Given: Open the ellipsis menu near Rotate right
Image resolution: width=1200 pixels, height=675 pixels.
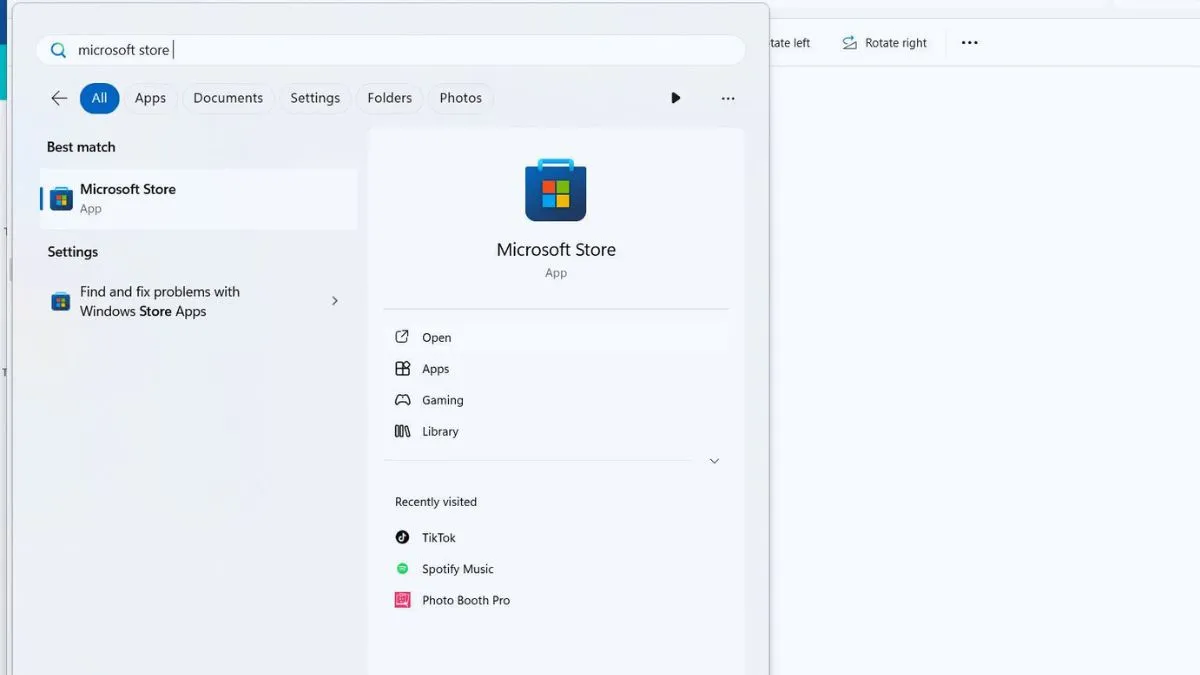Looking at the screenshot, I should [x=968, y=42].
